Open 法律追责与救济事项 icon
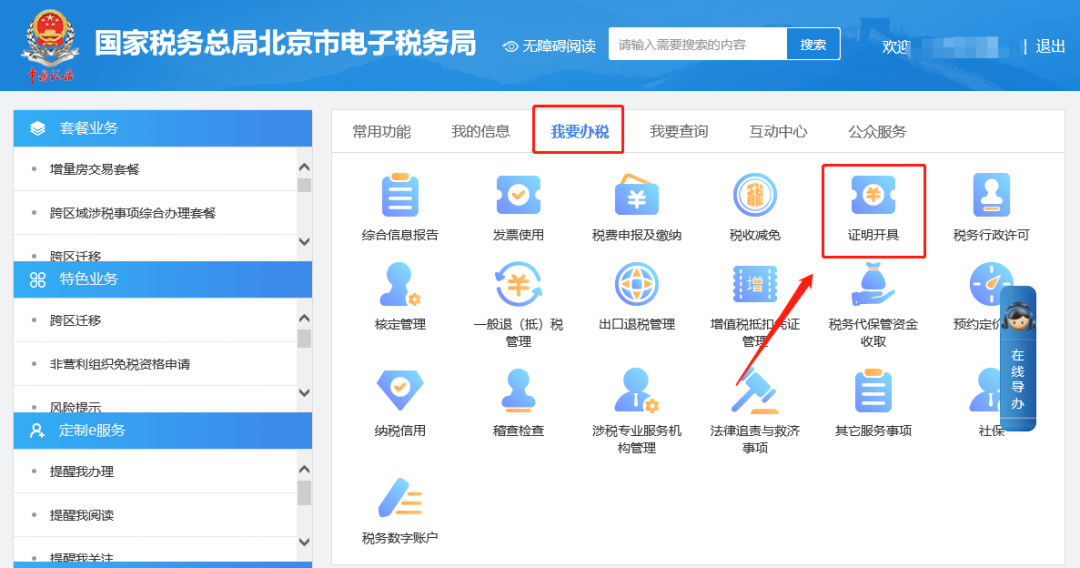Image resolution: width=1080 pixels, height=568 pixels. [x=755, y=391]
